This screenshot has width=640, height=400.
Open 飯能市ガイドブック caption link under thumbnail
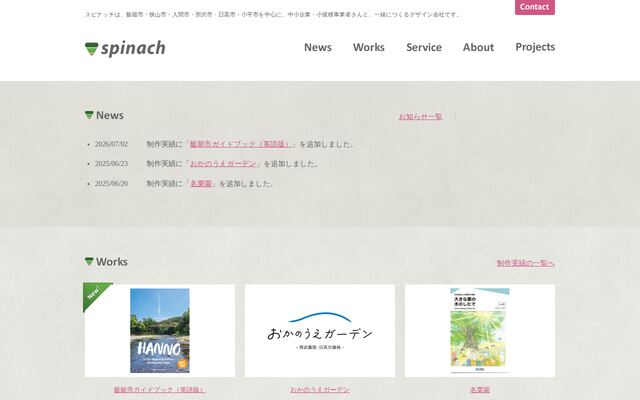(160, 390)
